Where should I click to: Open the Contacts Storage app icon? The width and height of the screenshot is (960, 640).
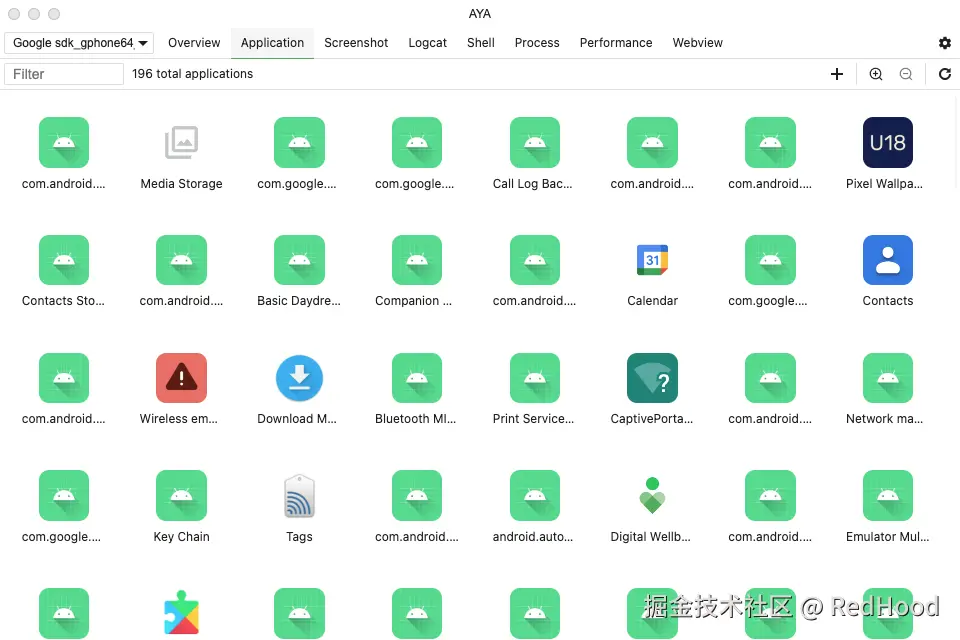tap(64, 260)
